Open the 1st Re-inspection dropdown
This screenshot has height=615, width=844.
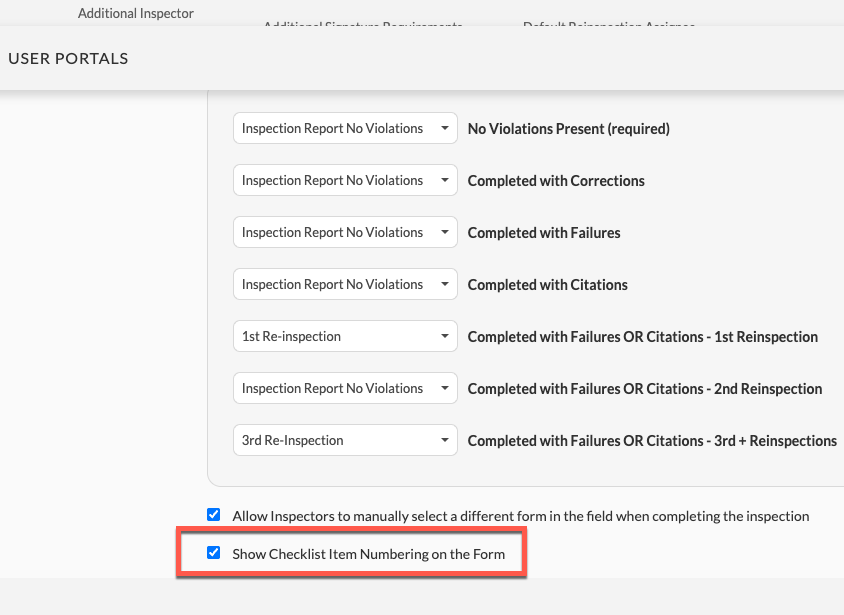click(345, 336)
